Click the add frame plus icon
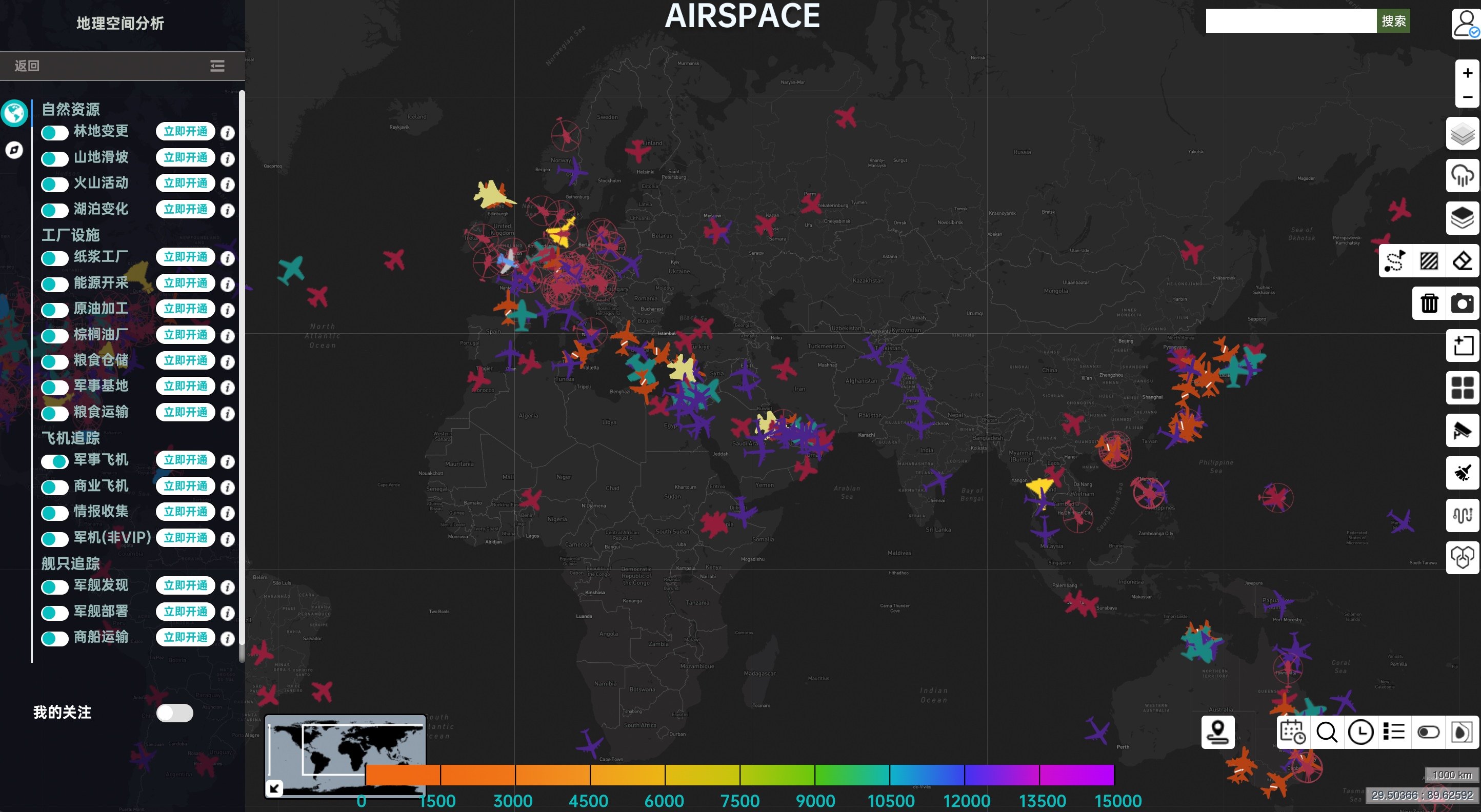The image size is (1481, 812). [1462, 346]
